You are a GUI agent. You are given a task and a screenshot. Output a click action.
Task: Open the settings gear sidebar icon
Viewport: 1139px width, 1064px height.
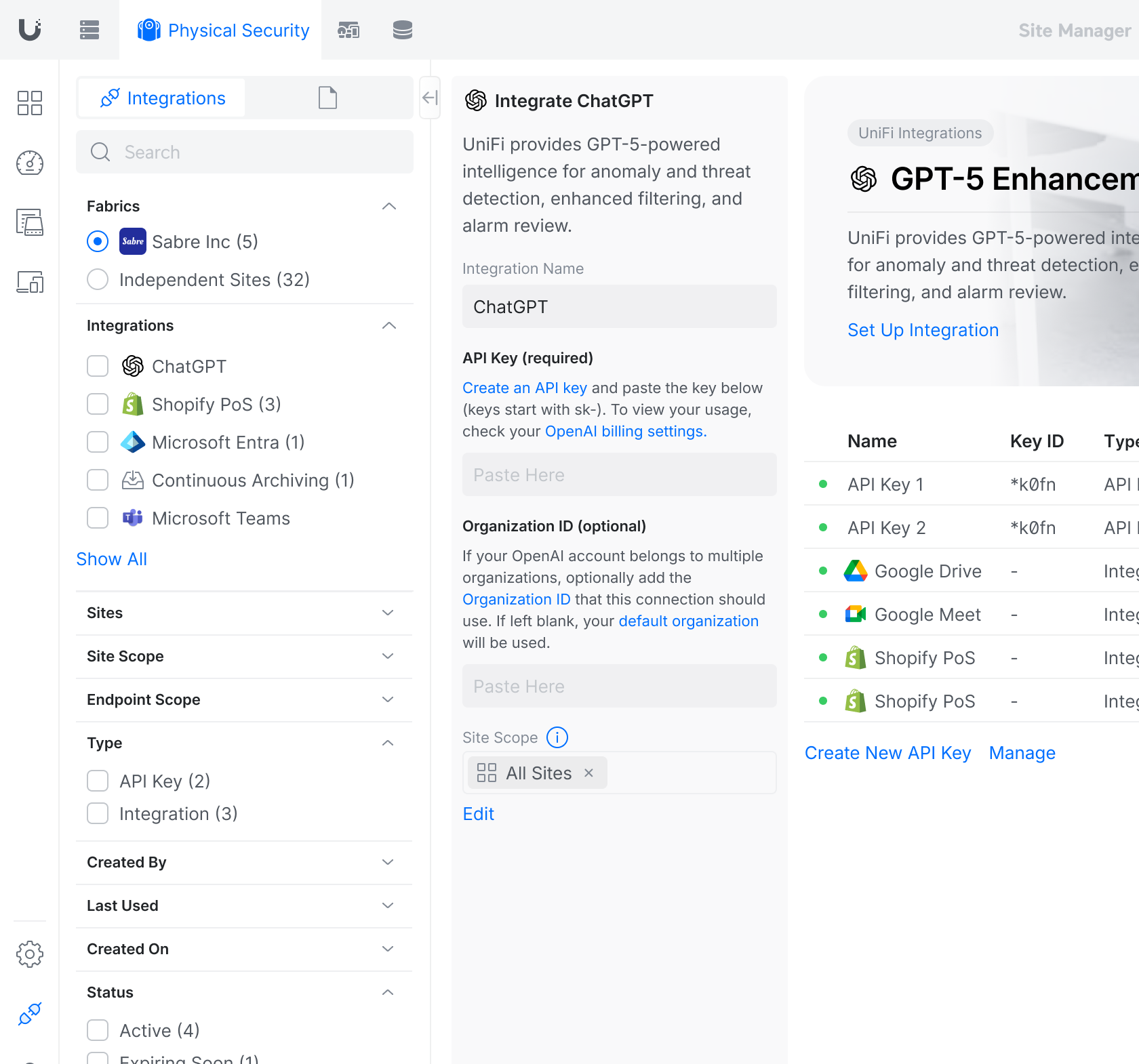click(x=30, y=954)
